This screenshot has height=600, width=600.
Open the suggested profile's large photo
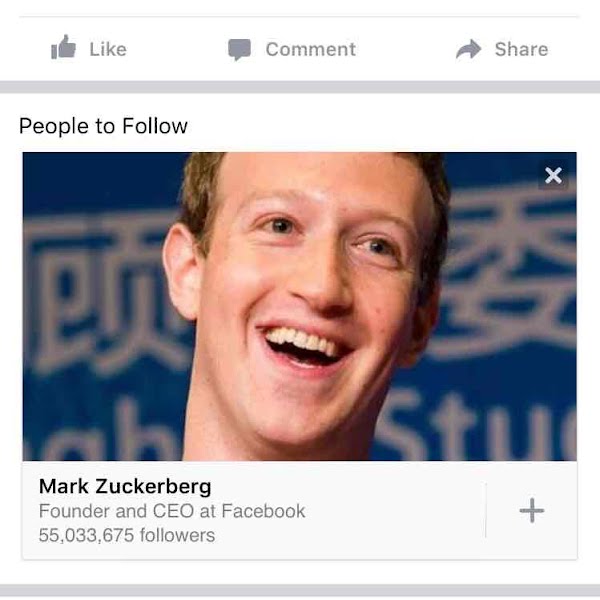[x=300, y=307]
